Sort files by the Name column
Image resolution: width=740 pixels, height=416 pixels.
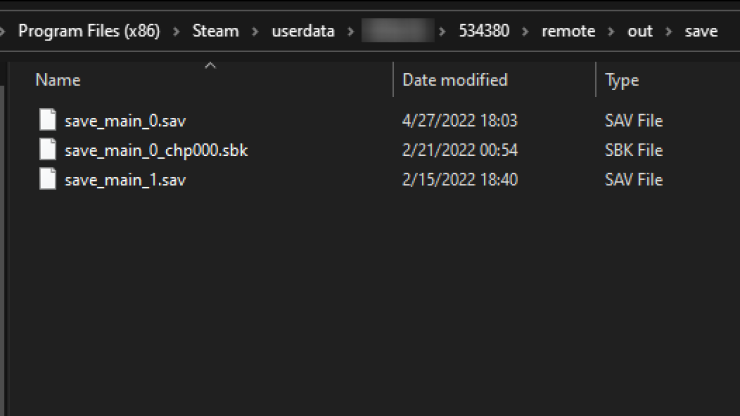[x=58, y=80]
